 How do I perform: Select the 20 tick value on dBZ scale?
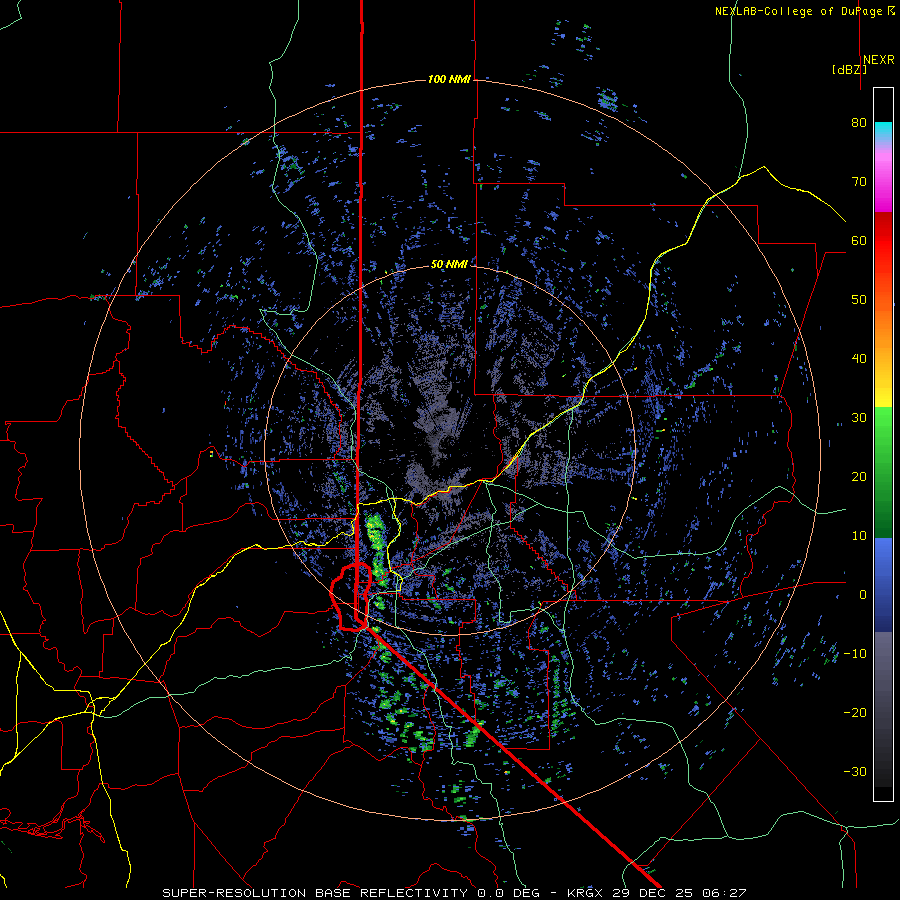859,476
